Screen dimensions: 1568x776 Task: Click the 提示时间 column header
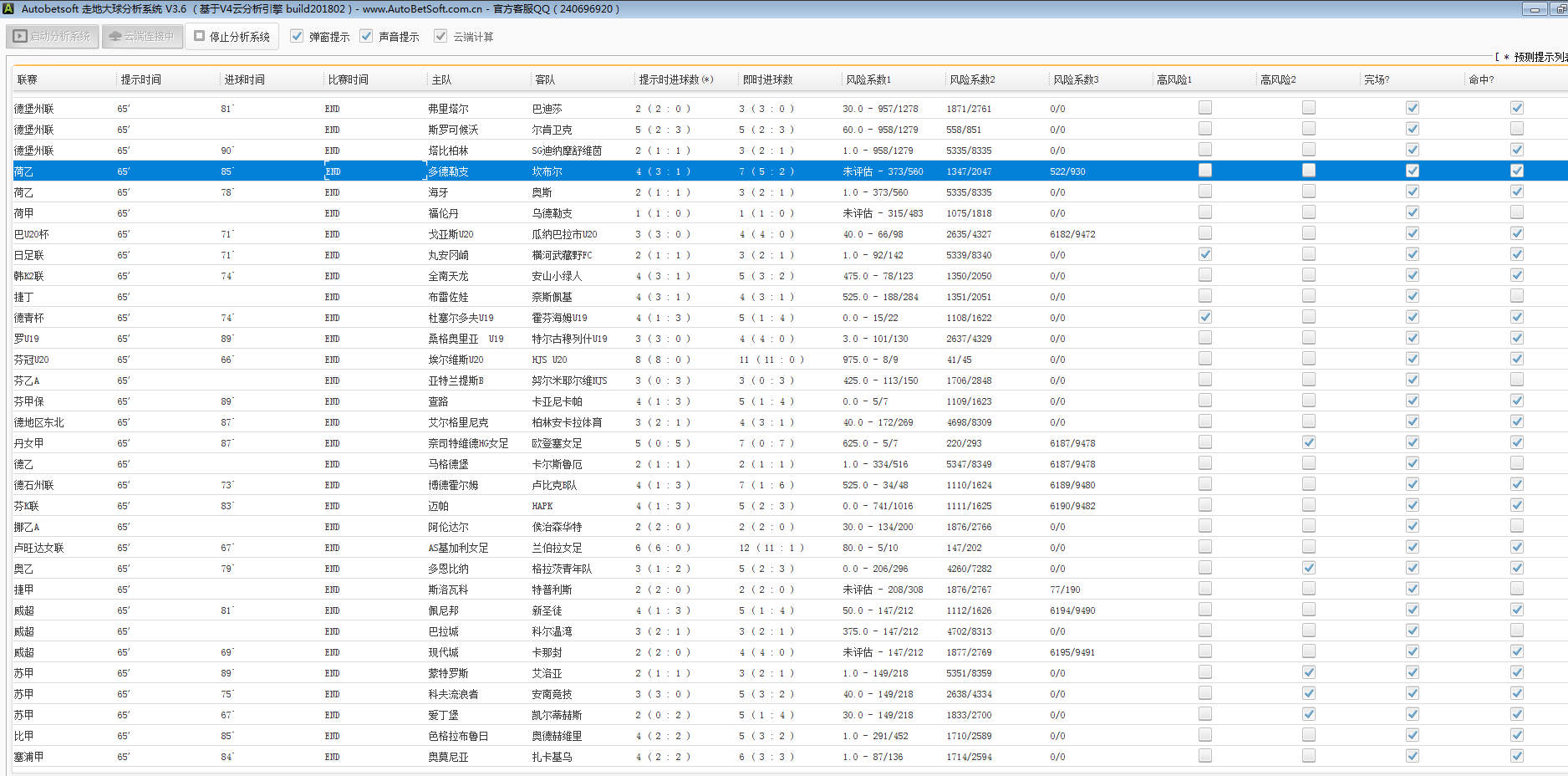pos(140,79)
